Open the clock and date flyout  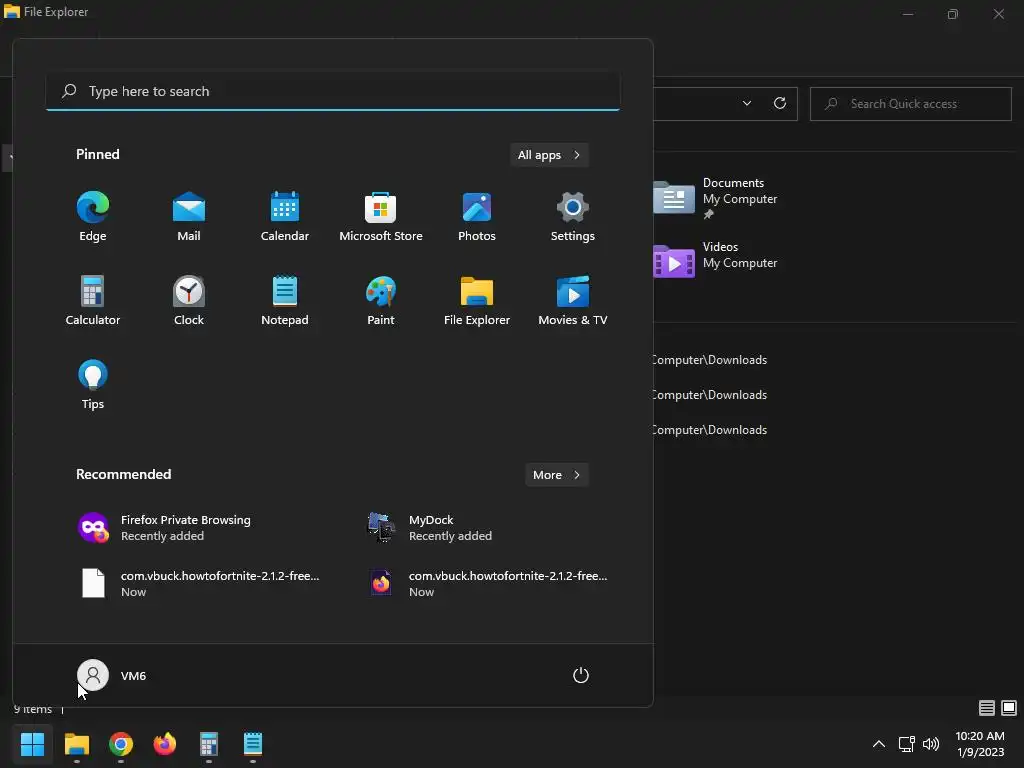[x=980, y=744]
